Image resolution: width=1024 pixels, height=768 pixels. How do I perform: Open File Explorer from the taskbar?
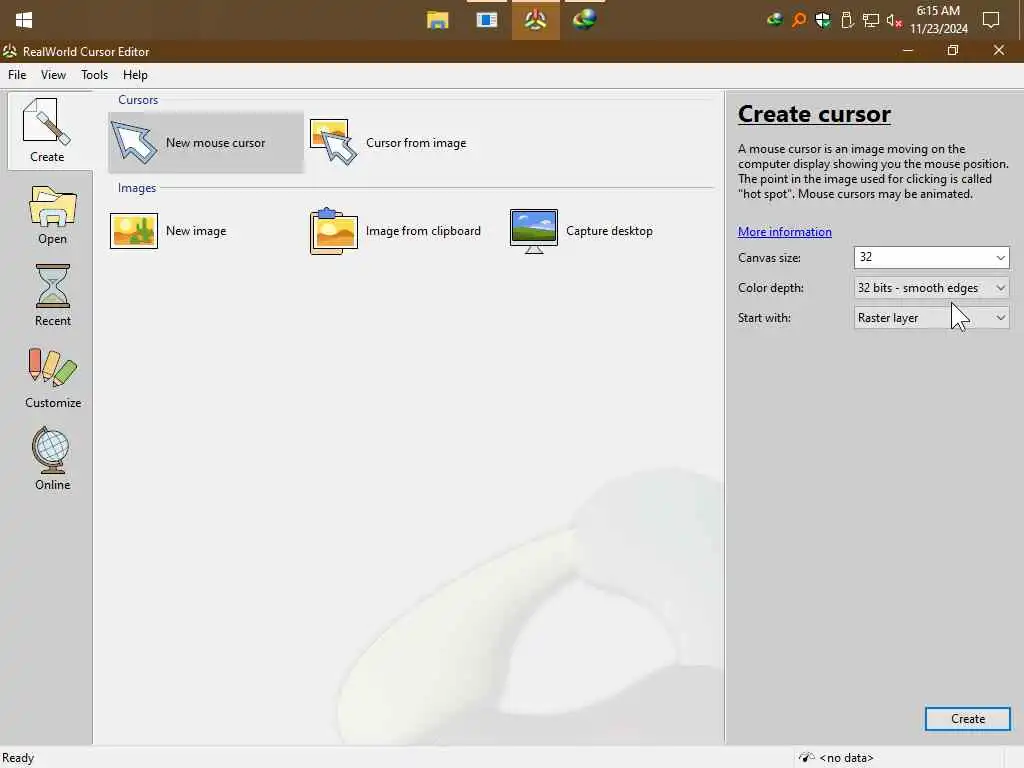[438, 20]
